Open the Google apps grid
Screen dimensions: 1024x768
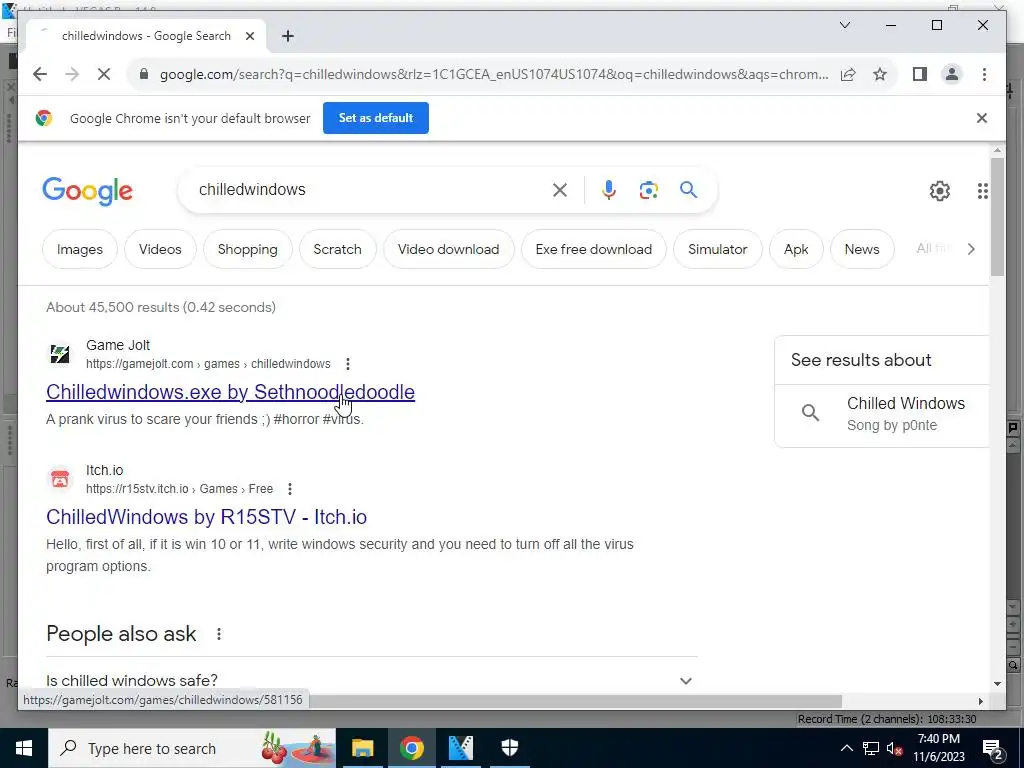click(983, 191)
